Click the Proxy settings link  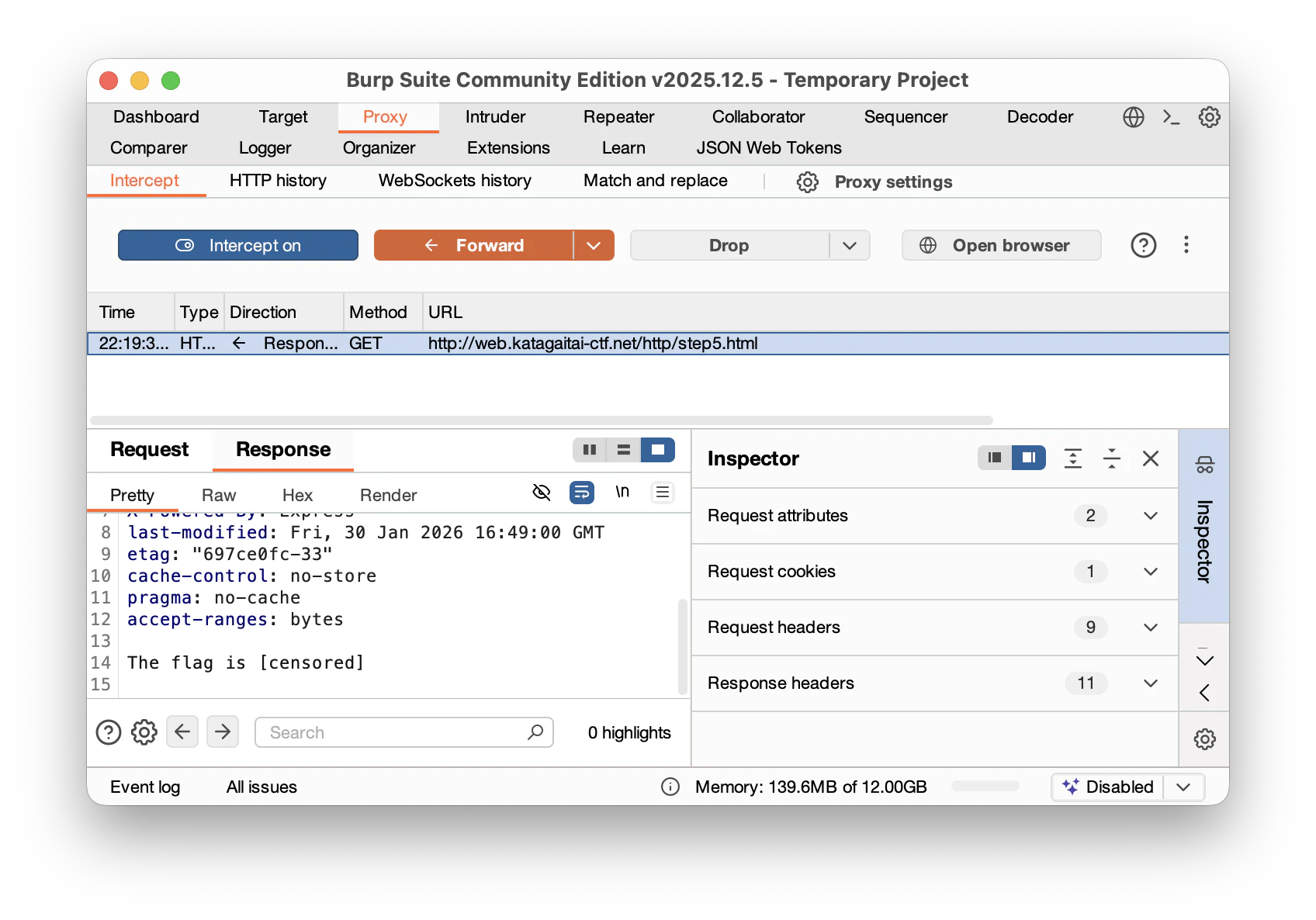point(893,182)
